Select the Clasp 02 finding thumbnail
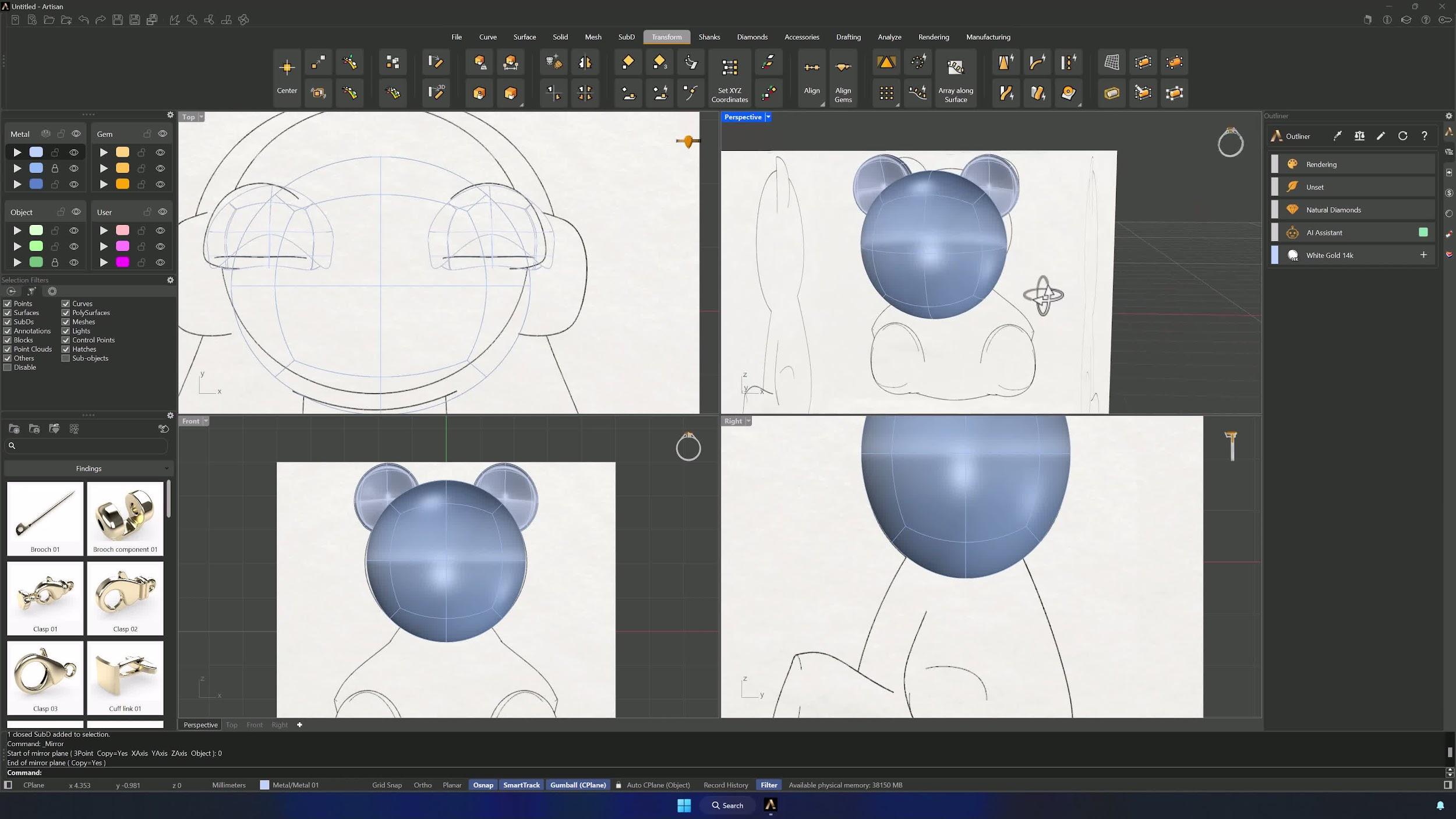Viewport: 1456px width, 819px height. (x=125, y=598)
